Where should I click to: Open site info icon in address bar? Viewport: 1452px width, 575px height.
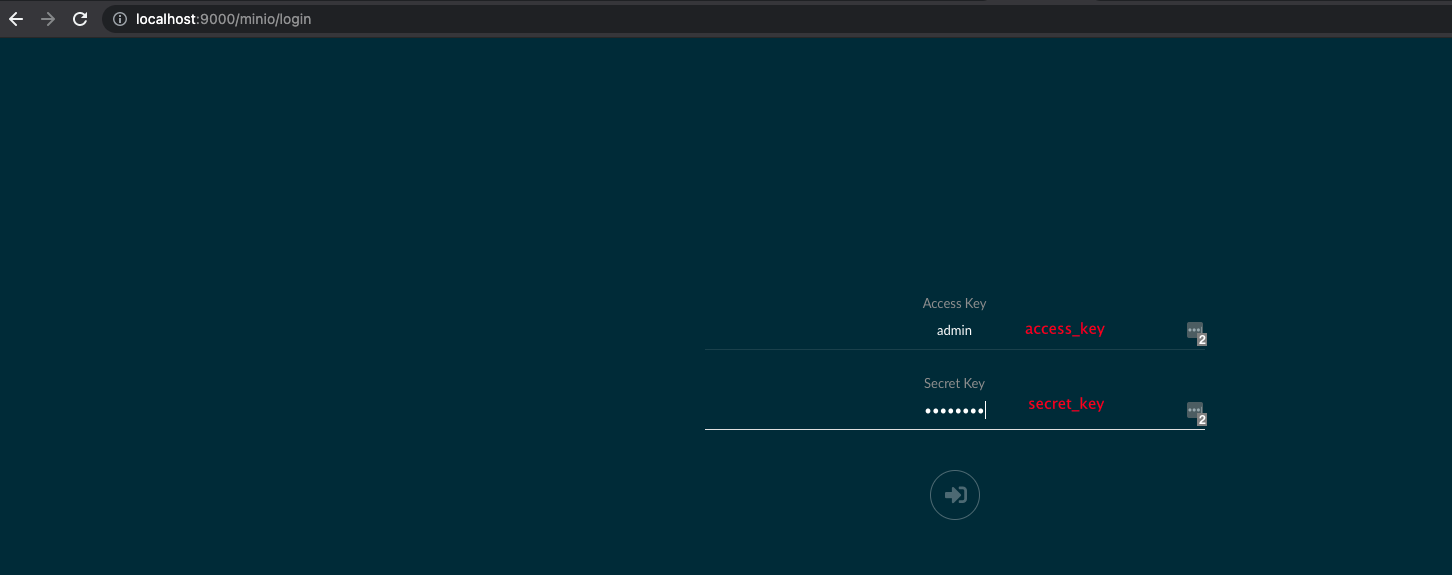click(120, 19)
